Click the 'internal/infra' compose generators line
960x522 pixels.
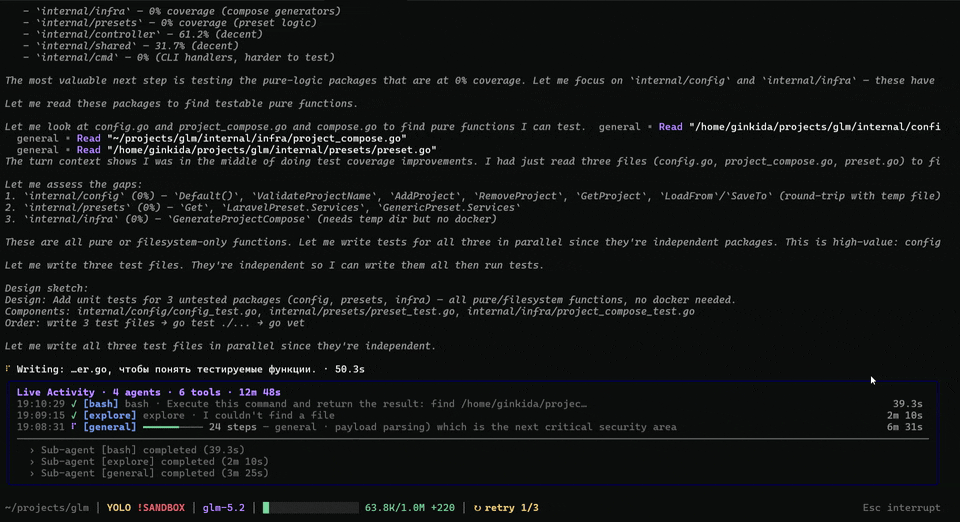(x=182, y=11)
